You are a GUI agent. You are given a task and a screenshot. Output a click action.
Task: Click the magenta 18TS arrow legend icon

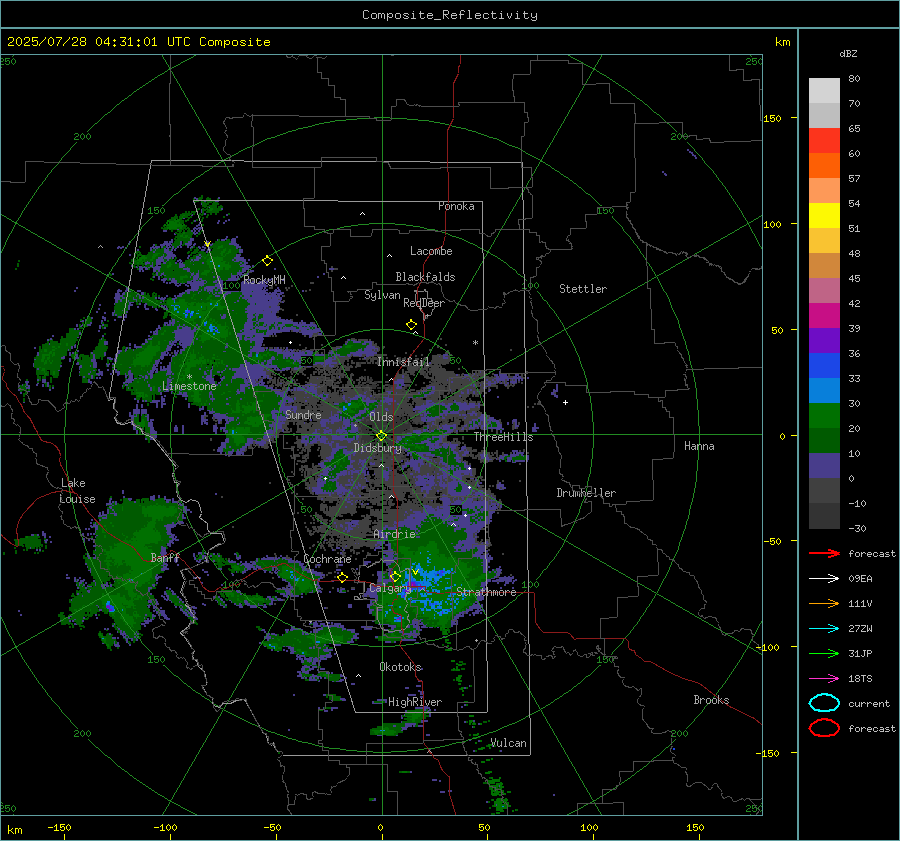click(824, 679)
